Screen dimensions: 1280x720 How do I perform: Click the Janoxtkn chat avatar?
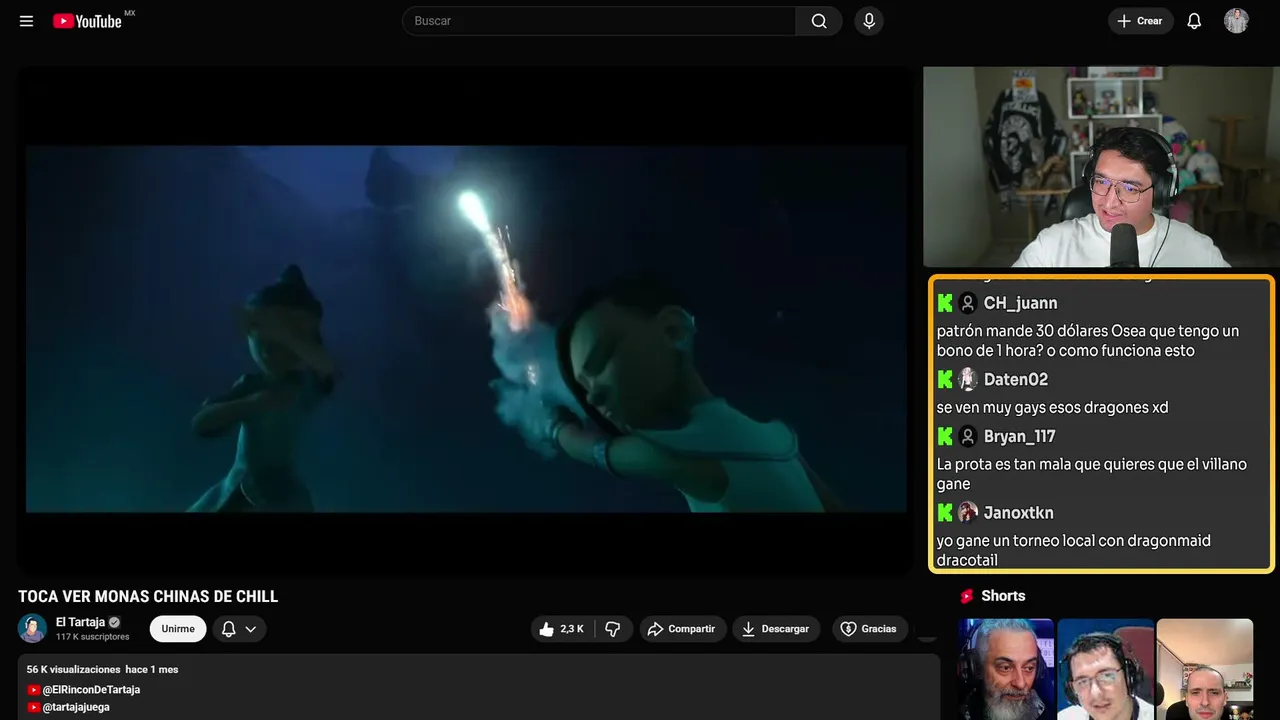coord(968,513)
